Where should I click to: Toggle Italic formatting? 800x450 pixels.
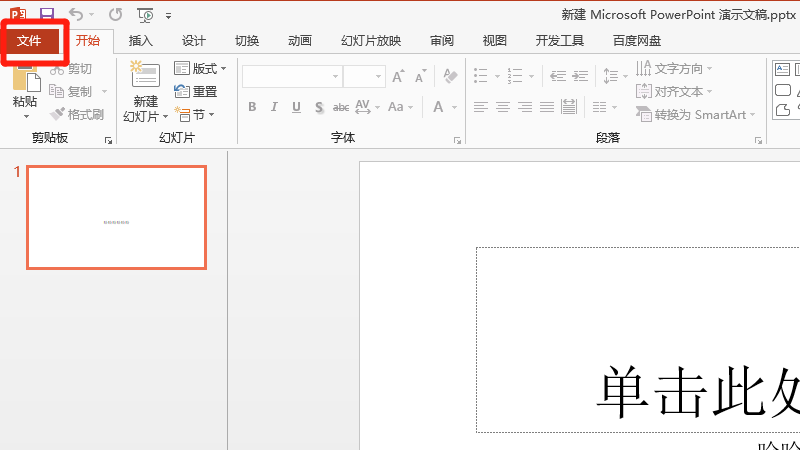coord(274,107)
